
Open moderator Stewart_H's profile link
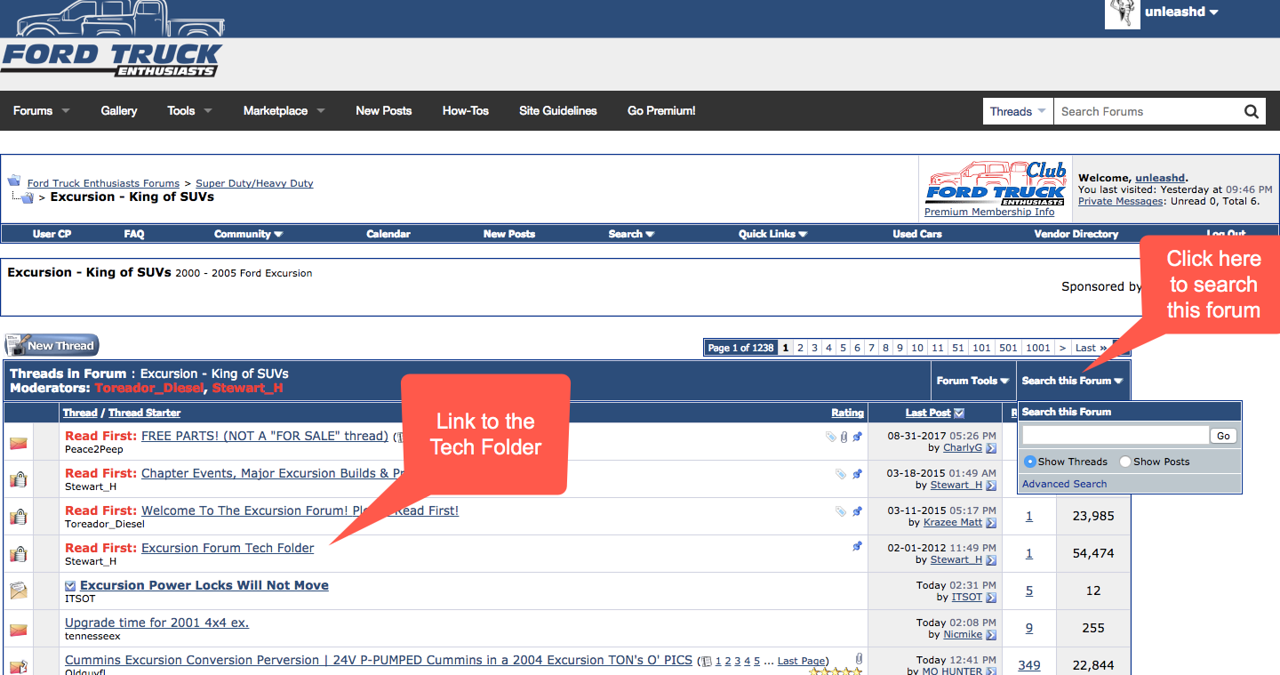(247, 388)
